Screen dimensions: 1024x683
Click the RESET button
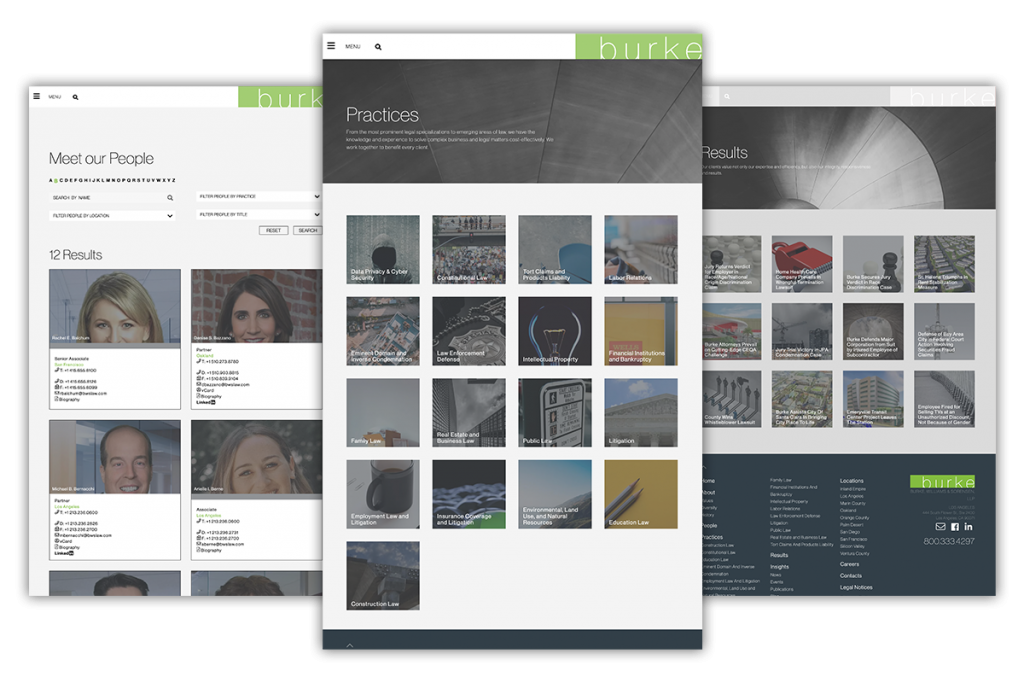pos(272,230)
